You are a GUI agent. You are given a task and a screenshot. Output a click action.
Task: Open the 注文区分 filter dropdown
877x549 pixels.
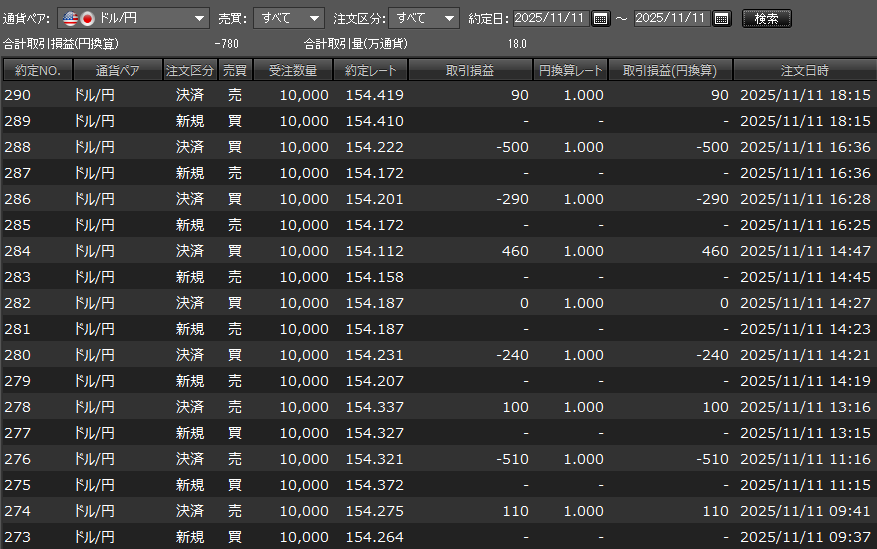(x=448, y=18)
